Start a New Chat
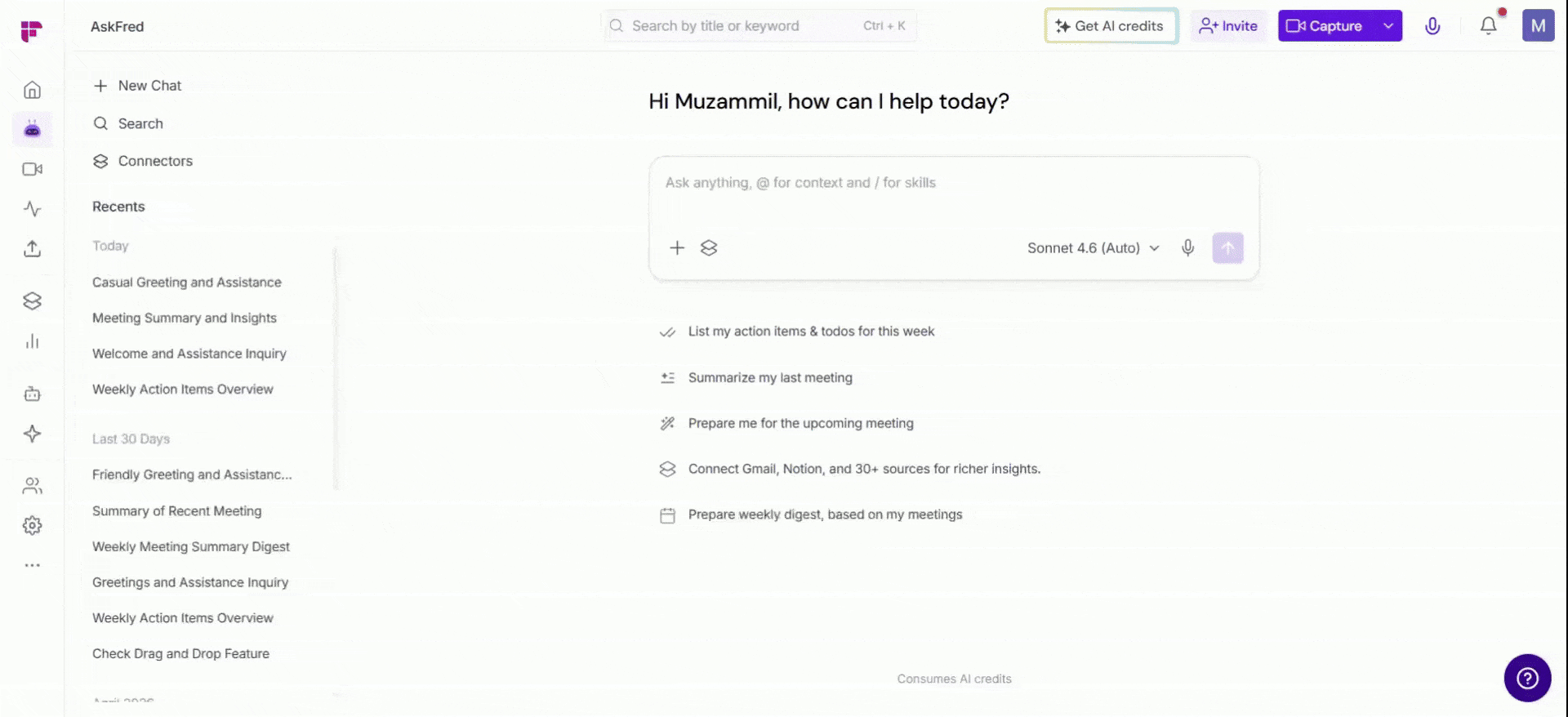This screenshot has height=717, width=1568. 137,86
